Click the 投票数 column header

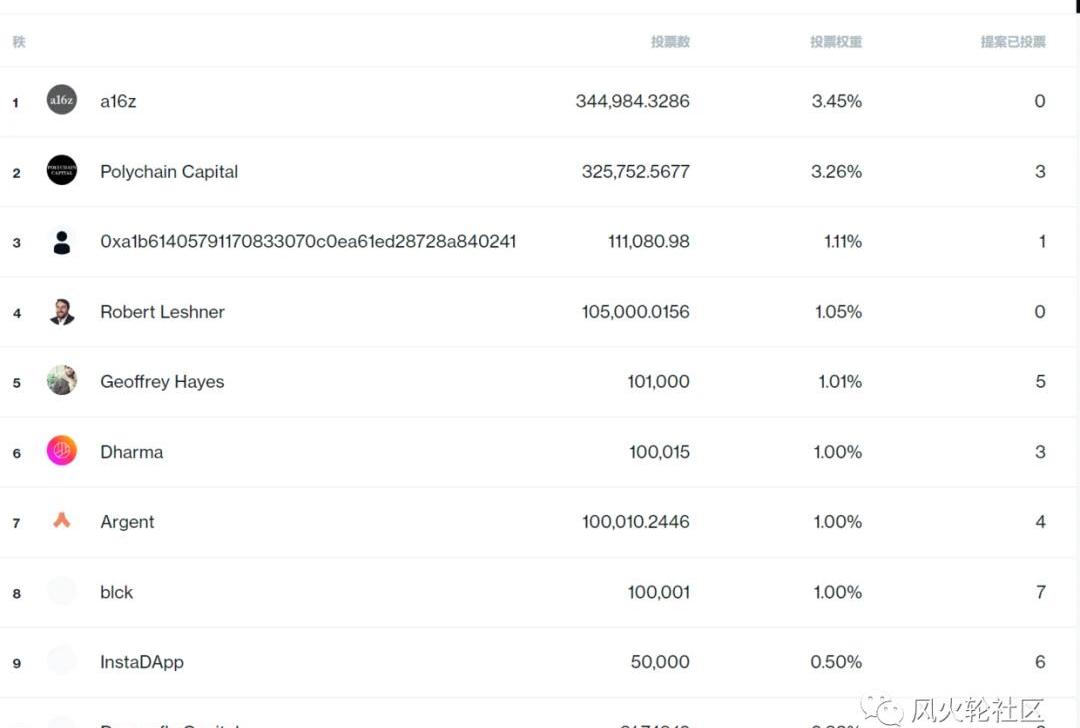[670, 42]
